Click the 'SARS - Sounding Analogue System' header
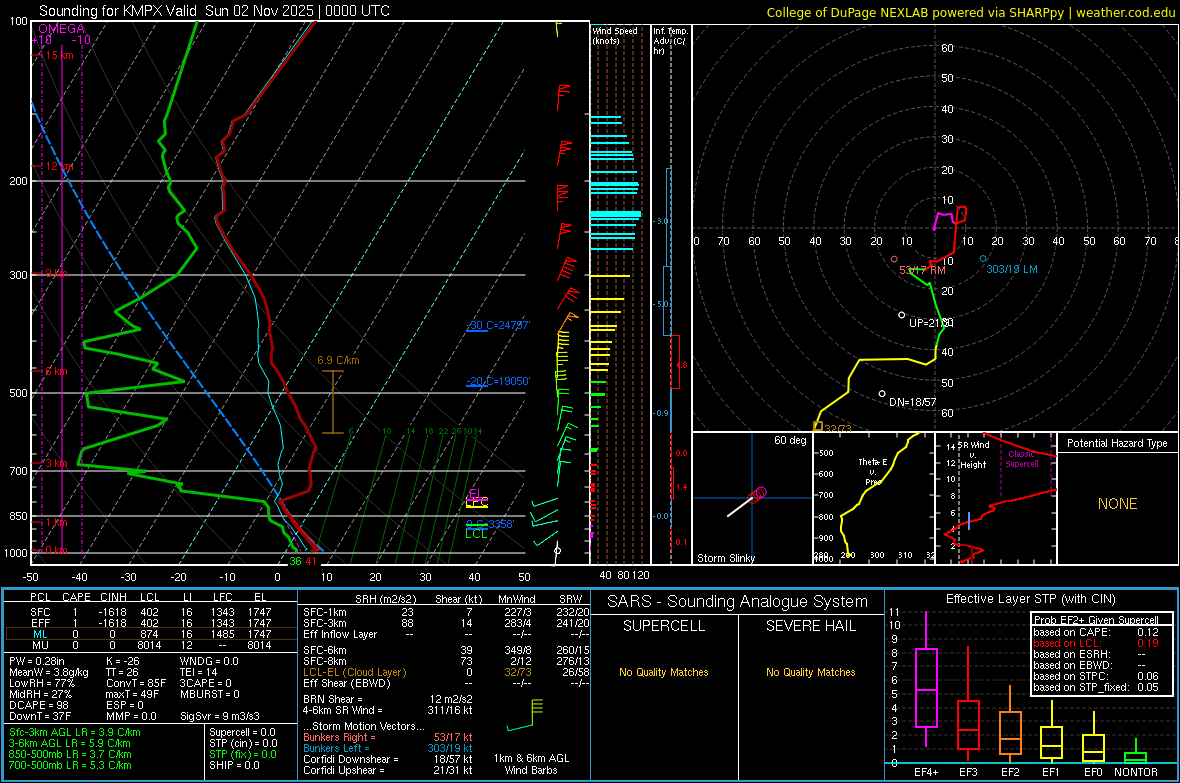This screenshot has height=783, width=1180. click(737, 602)
